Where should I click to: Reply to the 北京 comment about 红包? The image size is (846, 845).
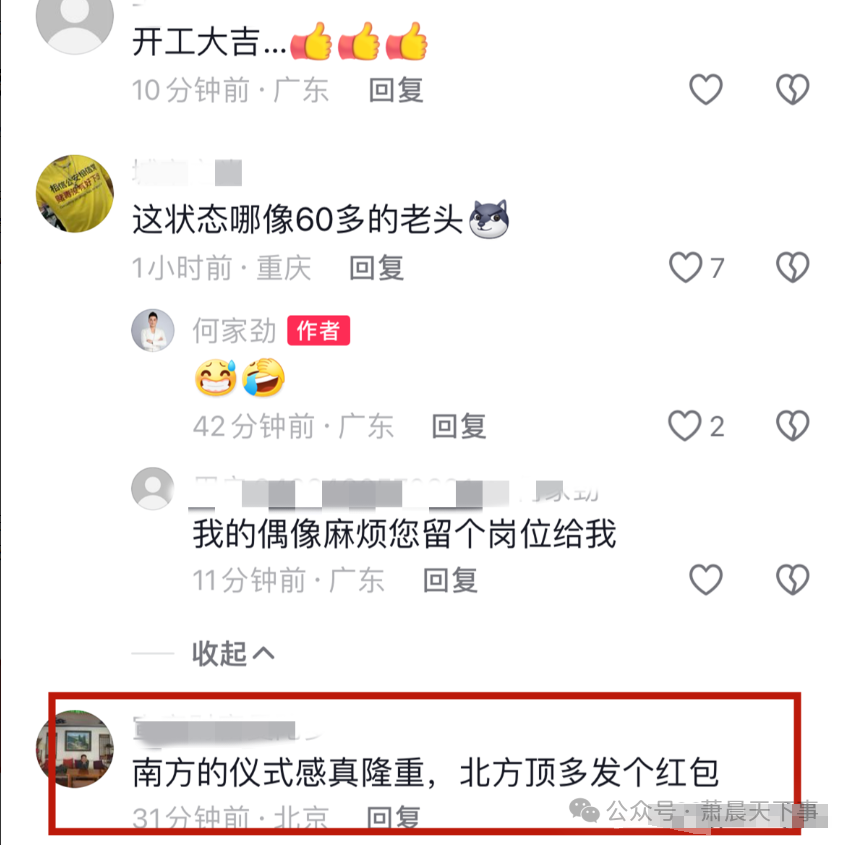click(x=393, y=818)
